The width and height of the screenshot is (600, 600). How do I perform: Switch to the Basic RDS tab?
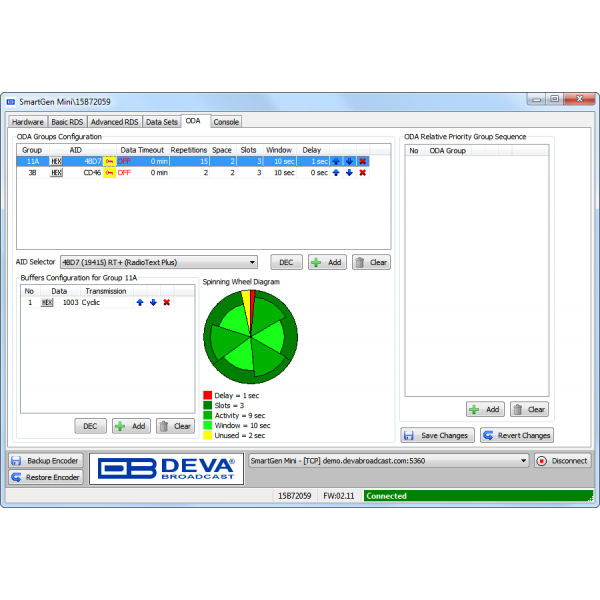tap(67, 122)
